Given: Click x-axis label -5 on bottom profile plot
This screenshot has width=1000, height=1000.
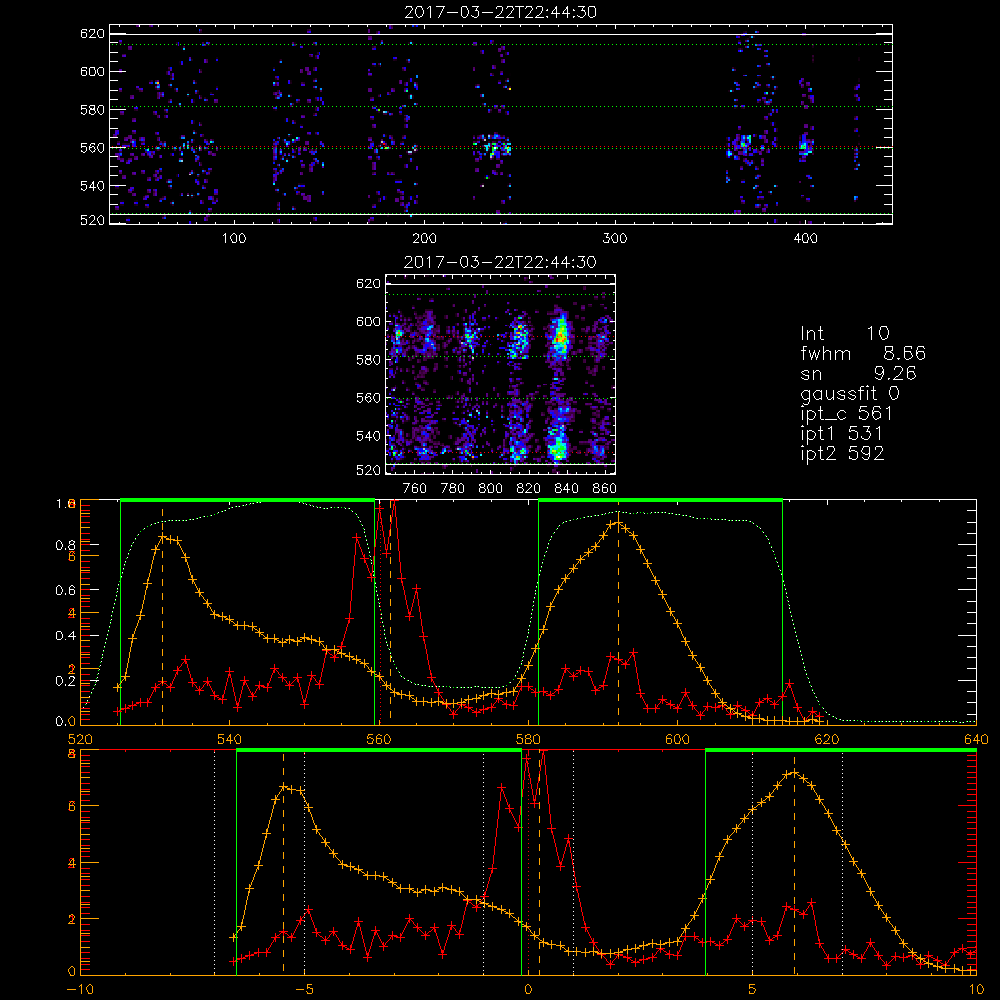Looking at the screenshot, I should coord(304,990).
